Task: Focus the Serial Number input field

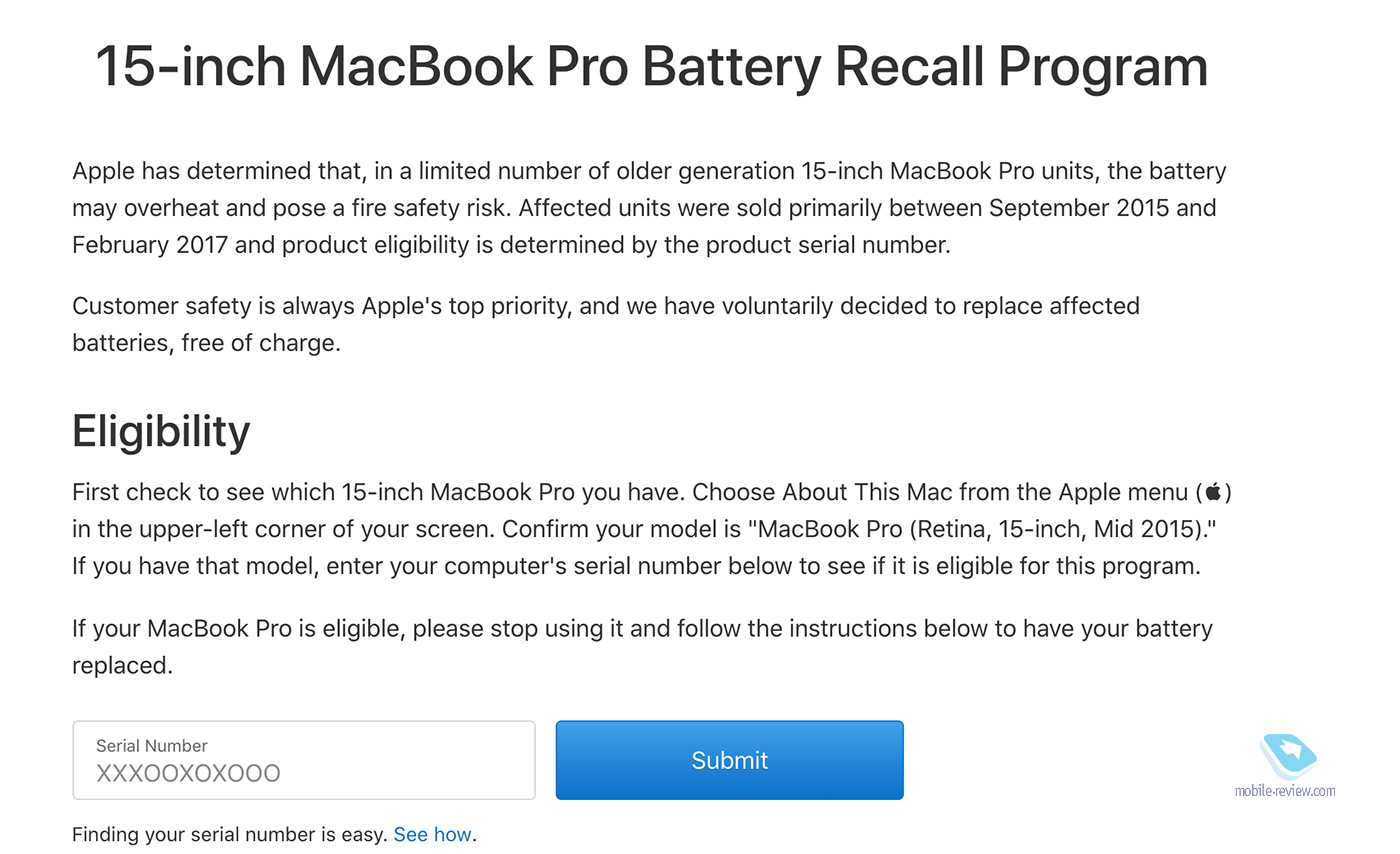Action: coord(304,760)
